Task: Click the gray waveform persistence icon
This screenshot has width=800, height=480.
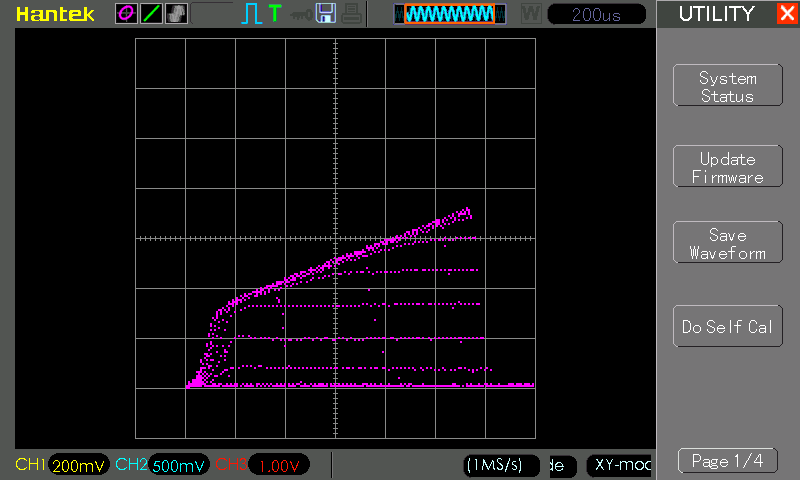Action: (x=177, y=14)
